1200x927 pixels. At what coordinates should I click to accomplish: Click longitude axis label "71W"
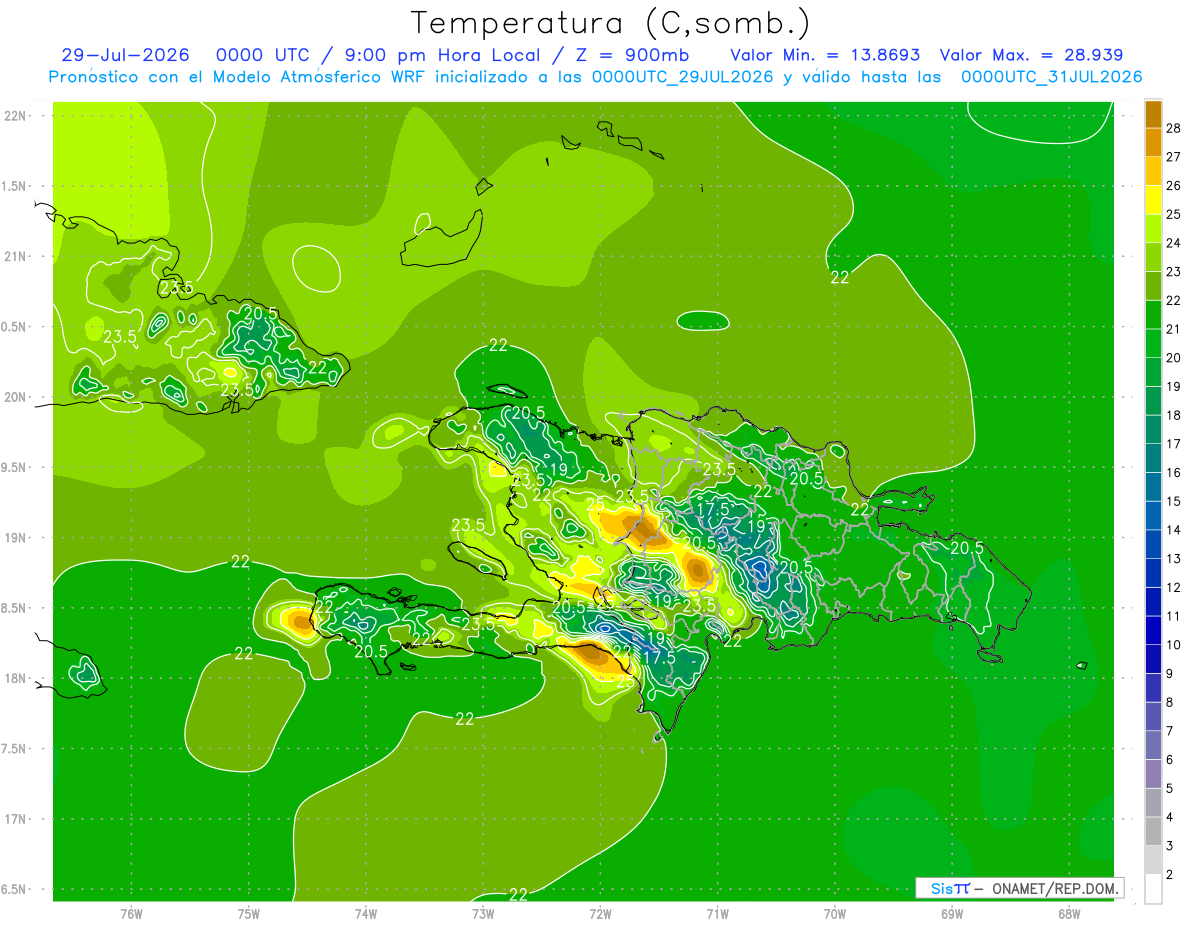pyautogui.click(x=717, y=913)
